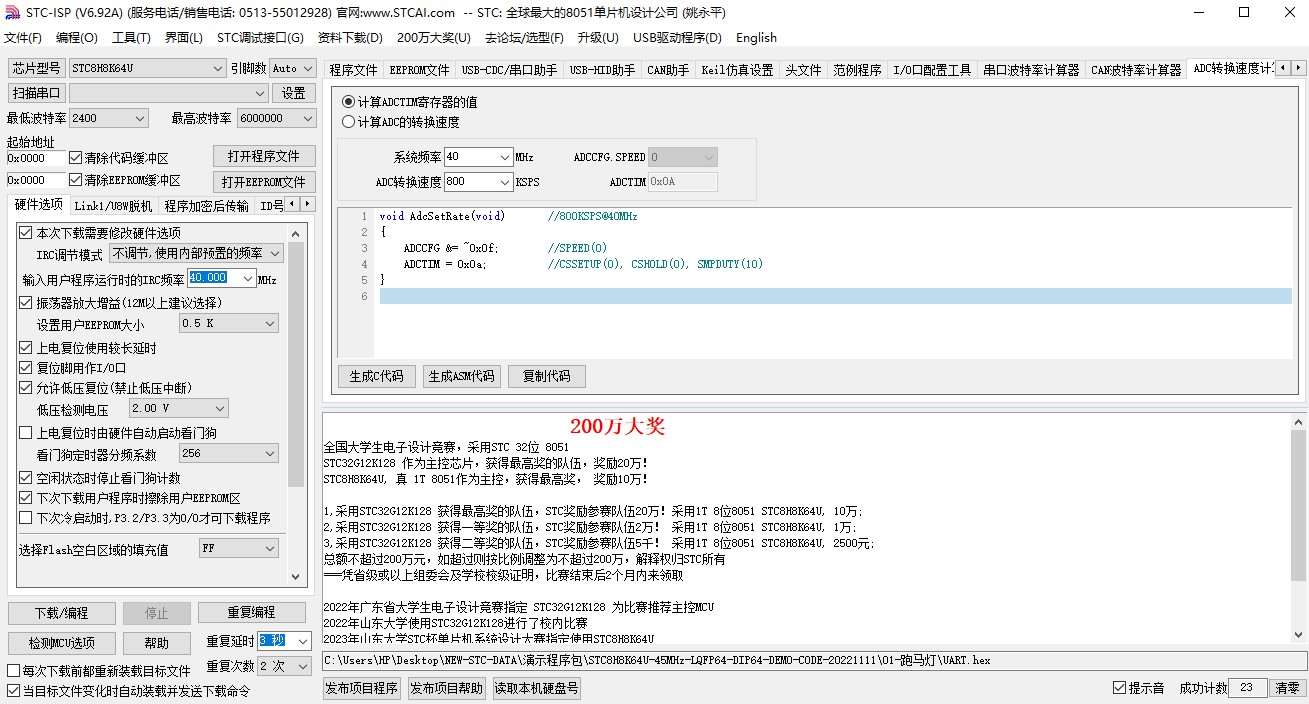Open chip model dropdown STC8H8K64U
Screen dimensions: 1309x704
click(x=147, y=68)
